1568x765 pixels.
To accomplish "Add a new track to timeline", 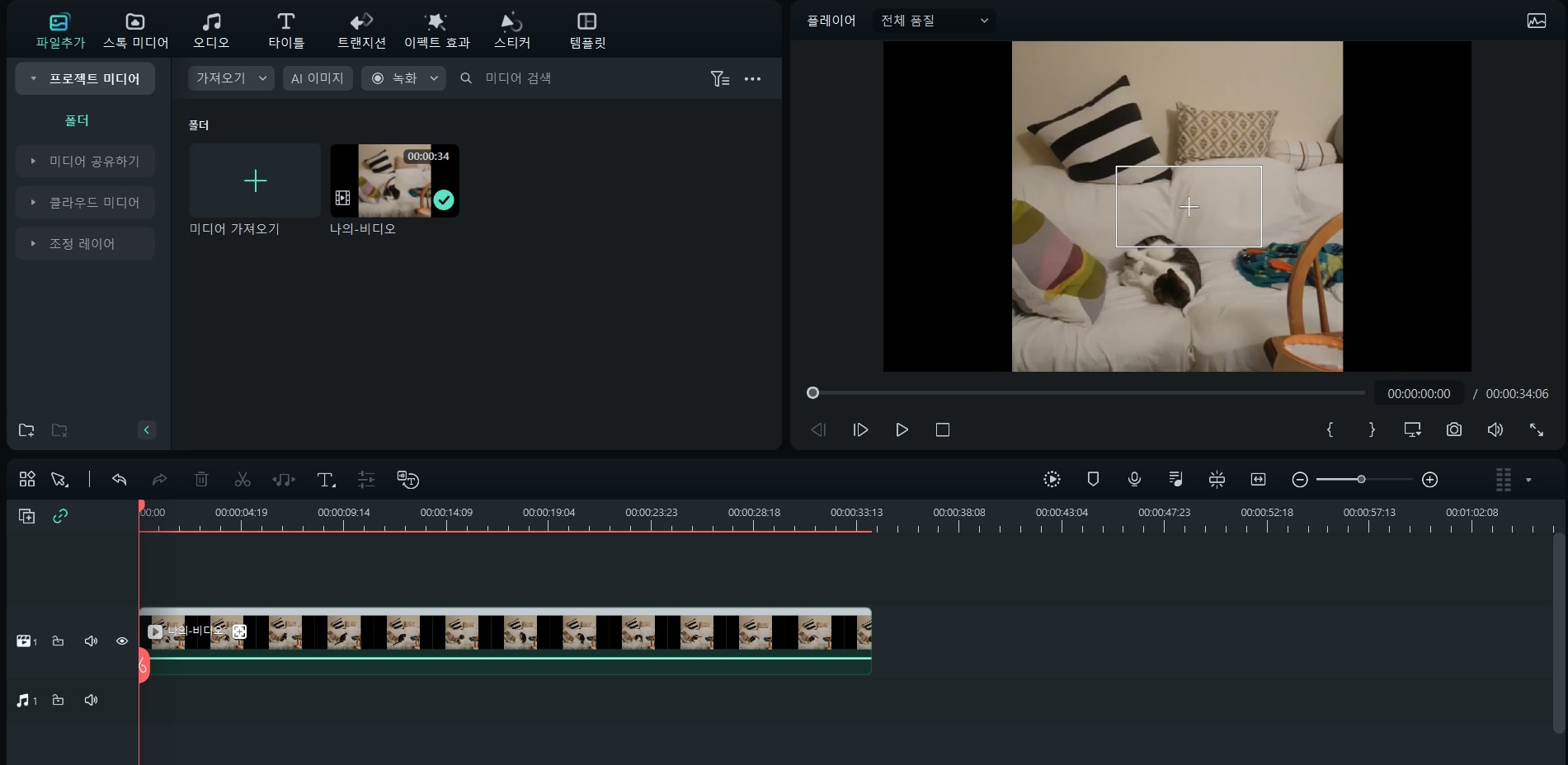I will pos(26,516).
